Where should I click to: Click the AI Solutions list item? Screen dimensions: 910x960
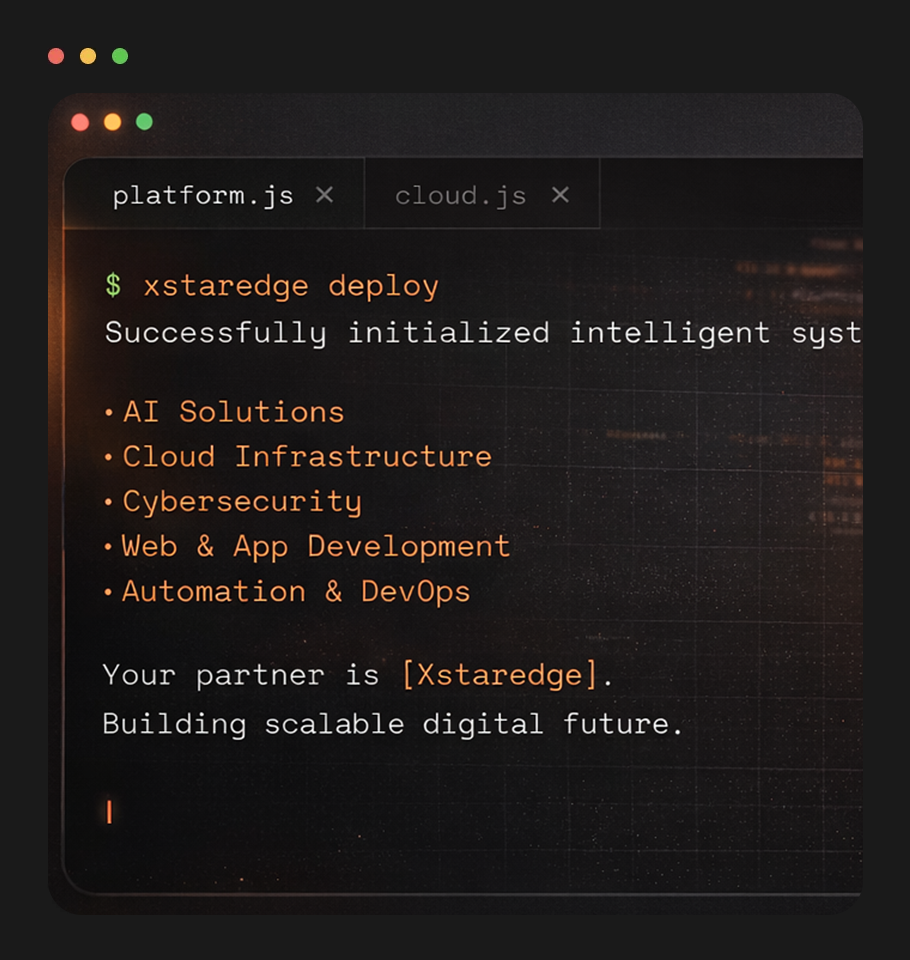(x=233, y=412)
